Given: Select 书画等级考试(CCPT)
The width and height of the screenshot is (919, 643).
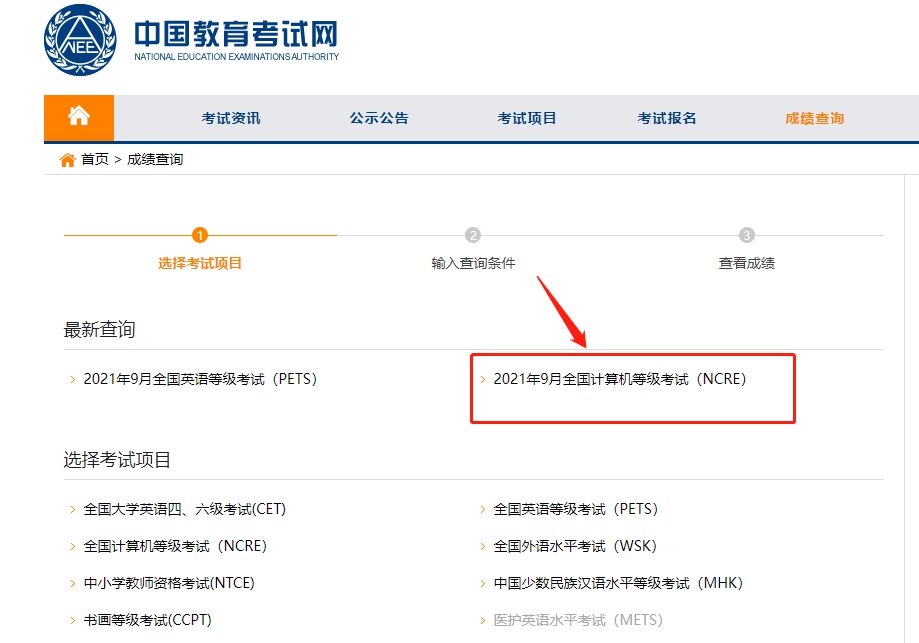Looking at the screenshot, I should point(148,620).
